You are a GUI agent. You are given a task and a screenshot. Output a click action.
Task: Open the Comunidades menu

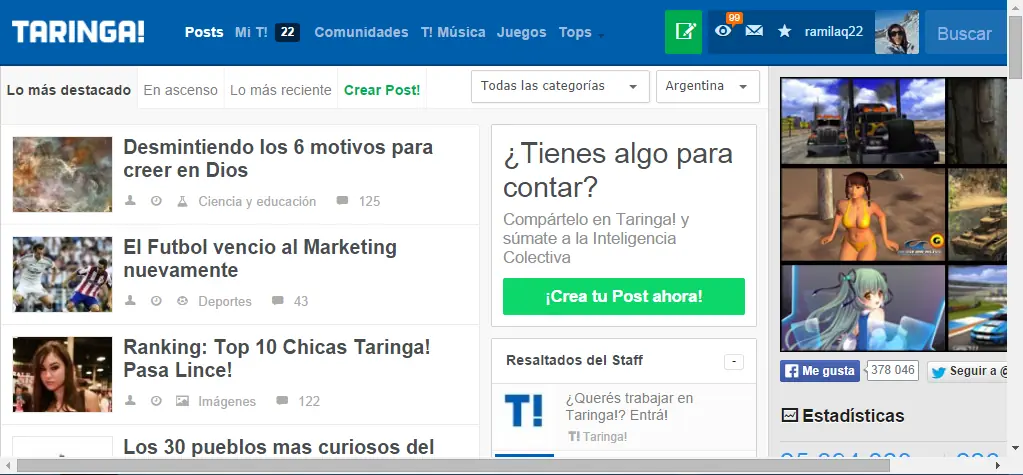(361, 32)
